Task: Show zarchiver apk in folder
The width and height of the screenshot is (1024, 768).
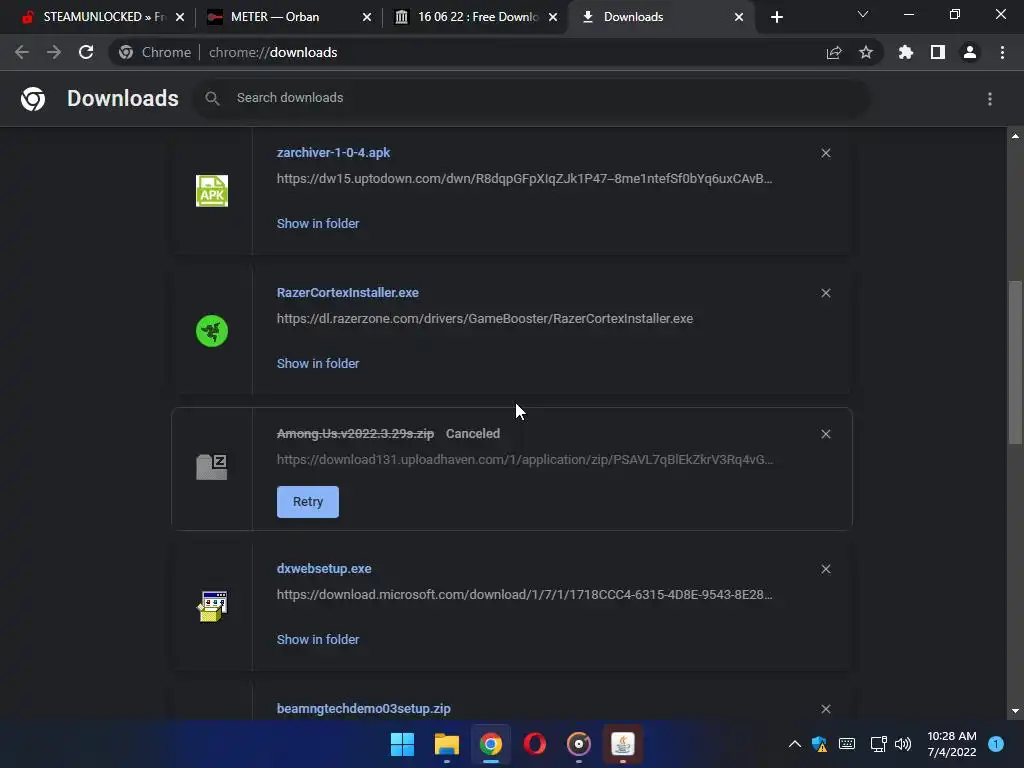Action: [318, 223]
